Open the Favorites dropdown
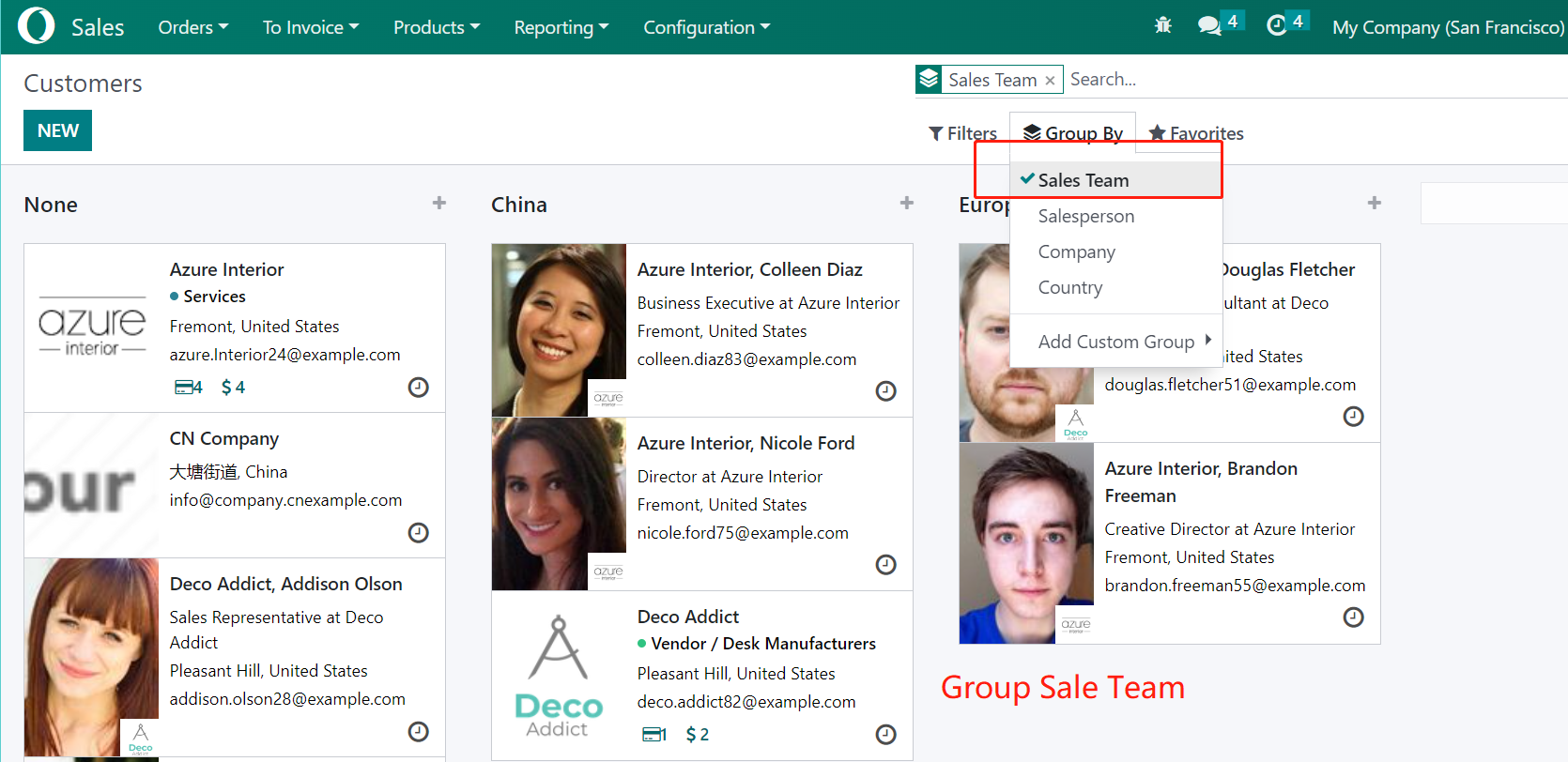The image size is (1568, 762). click(x=1196, y=133)
